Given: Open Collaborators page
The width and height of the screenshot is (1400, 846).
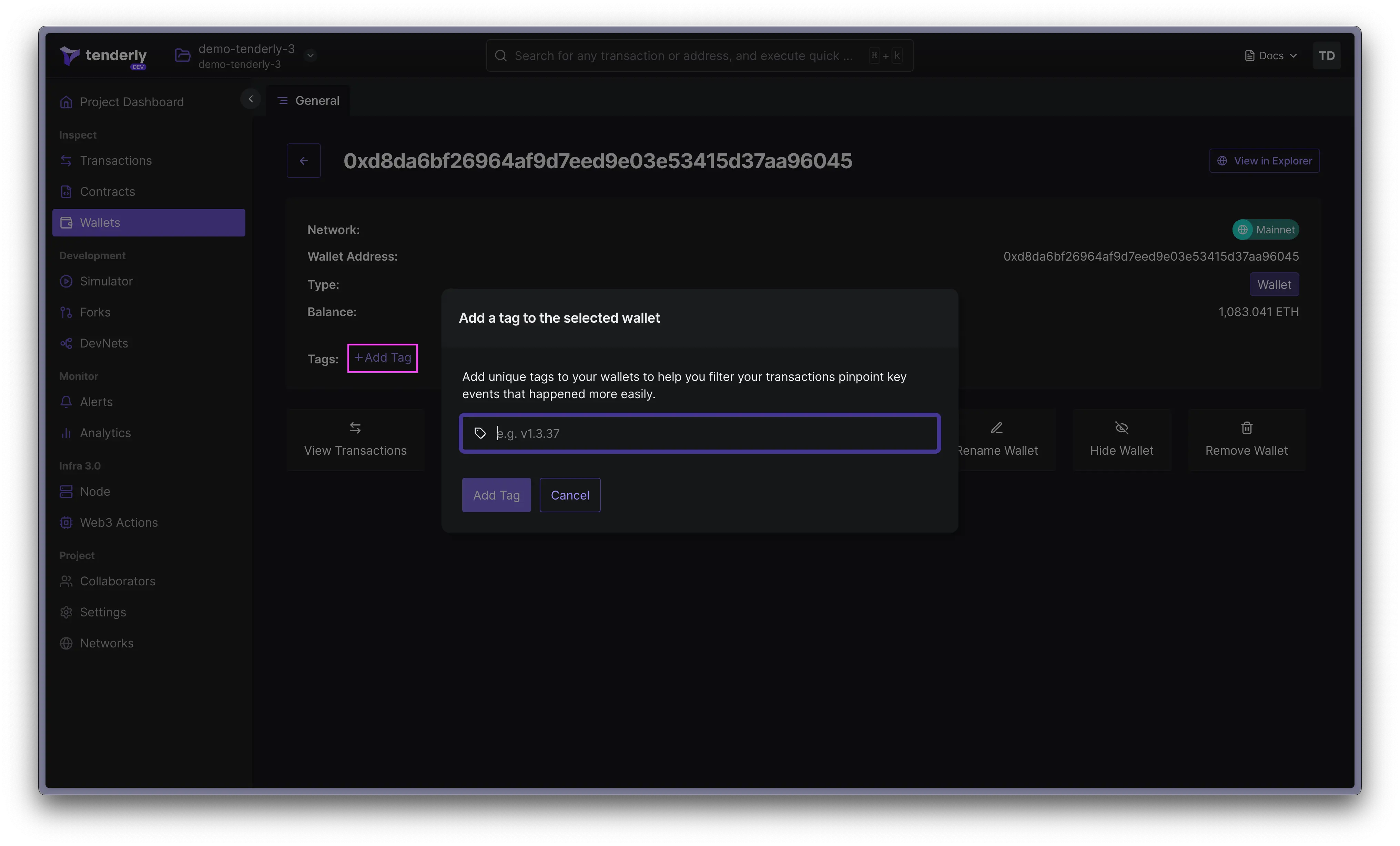Looking at the screenshot, I should tap(149, 581).
